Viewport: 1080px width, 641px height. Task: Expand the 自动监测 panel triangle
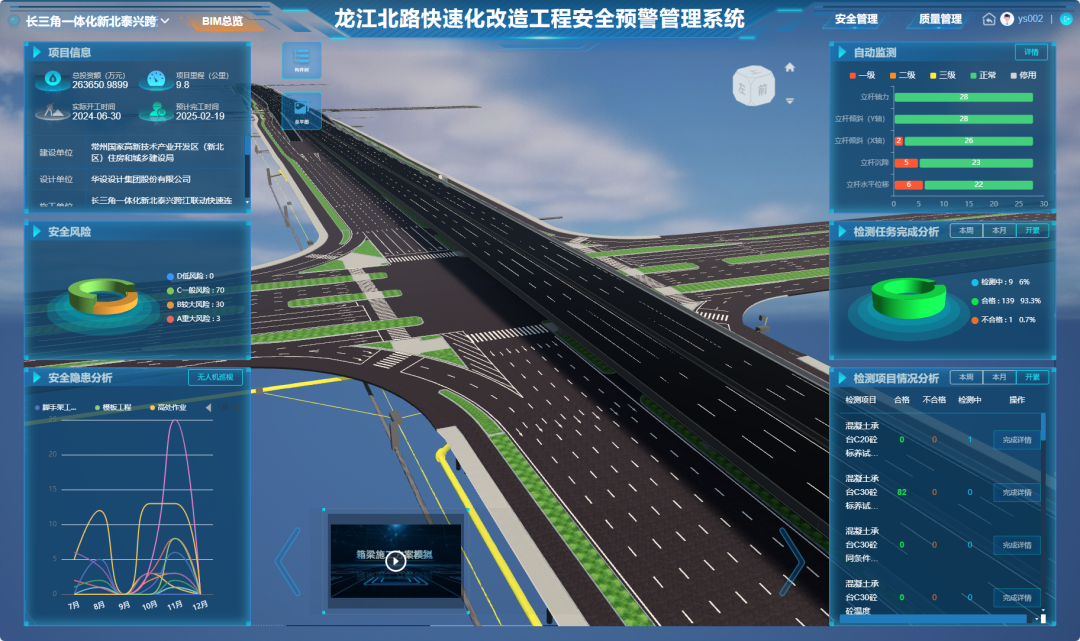842,52
